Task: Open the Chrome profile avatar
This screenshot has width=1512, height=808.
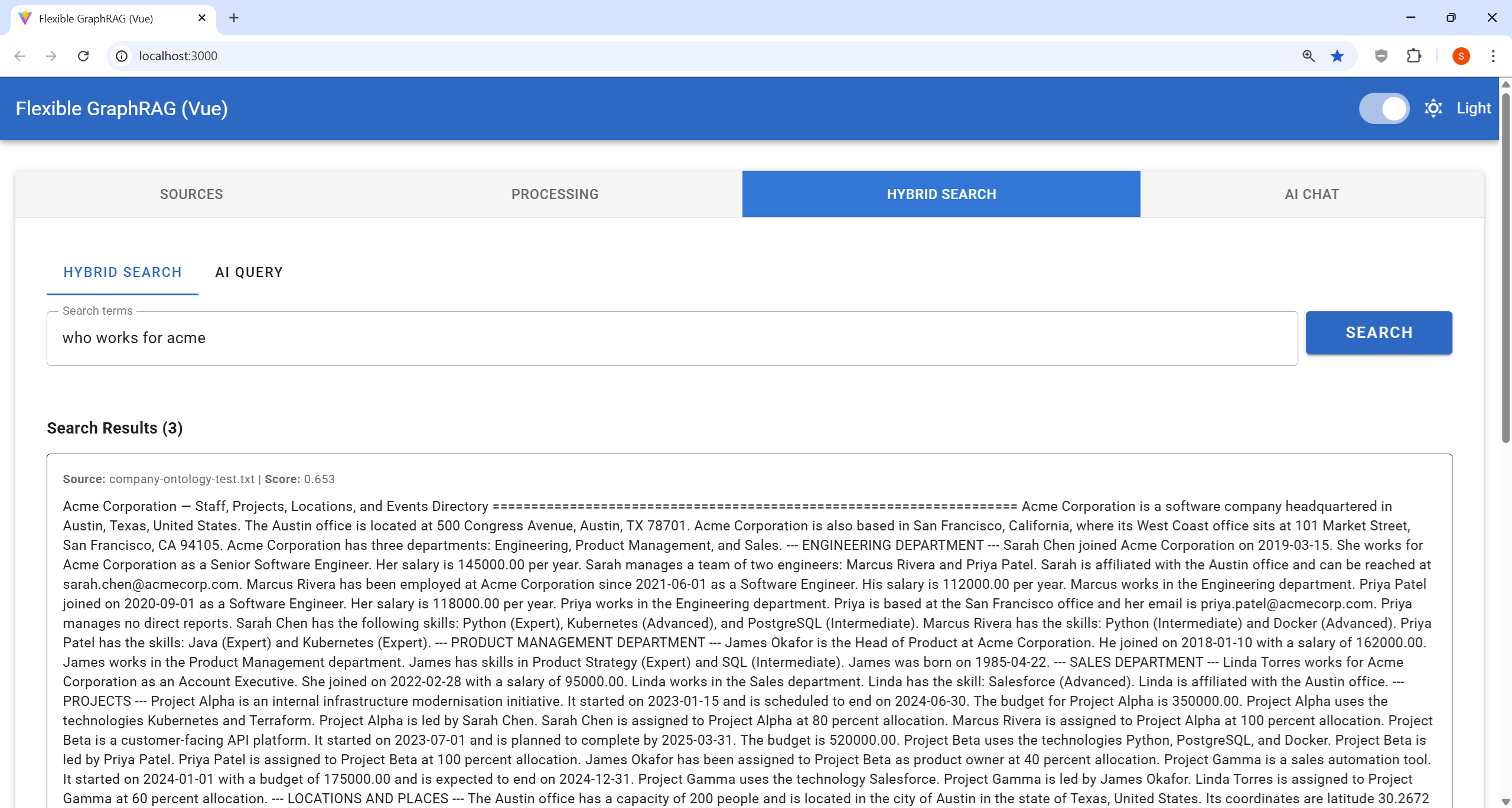Action: click(x=1461, y=56)
